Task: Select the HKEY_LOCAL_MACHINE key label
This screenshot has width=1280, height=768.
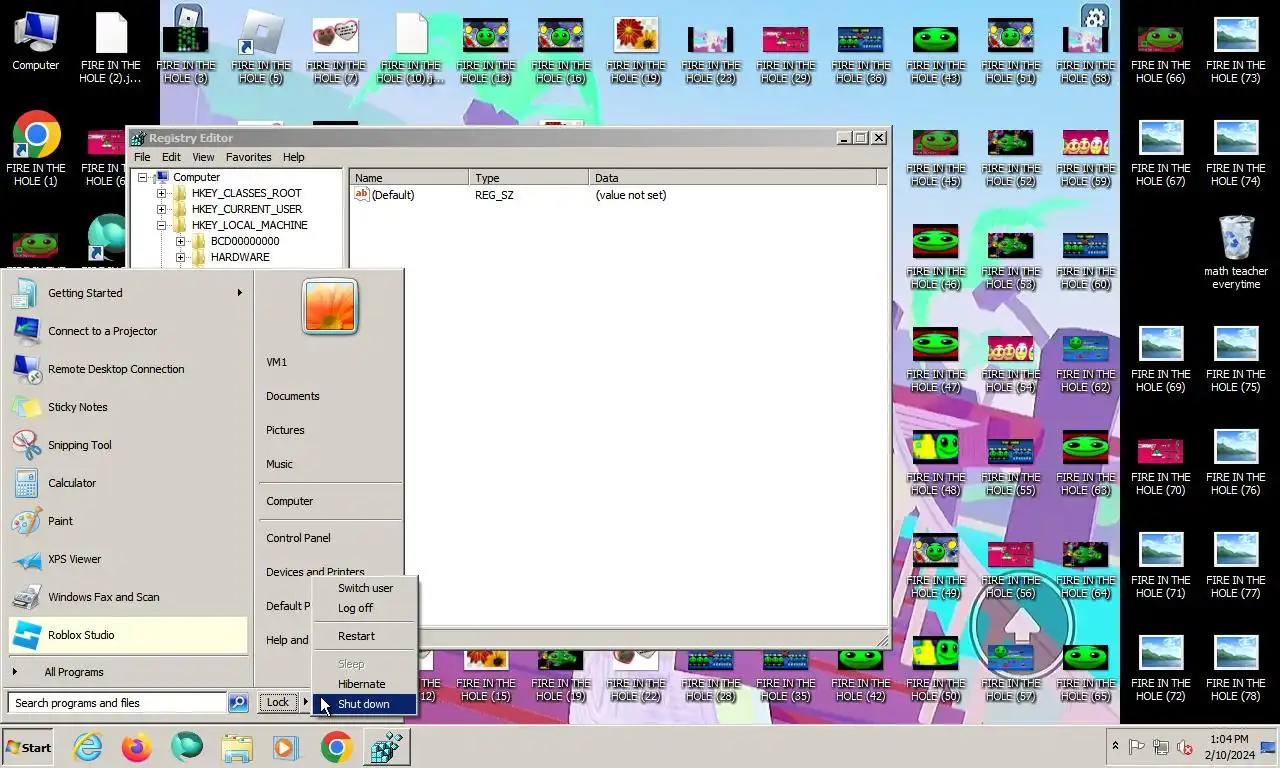Action: (249, 225)
